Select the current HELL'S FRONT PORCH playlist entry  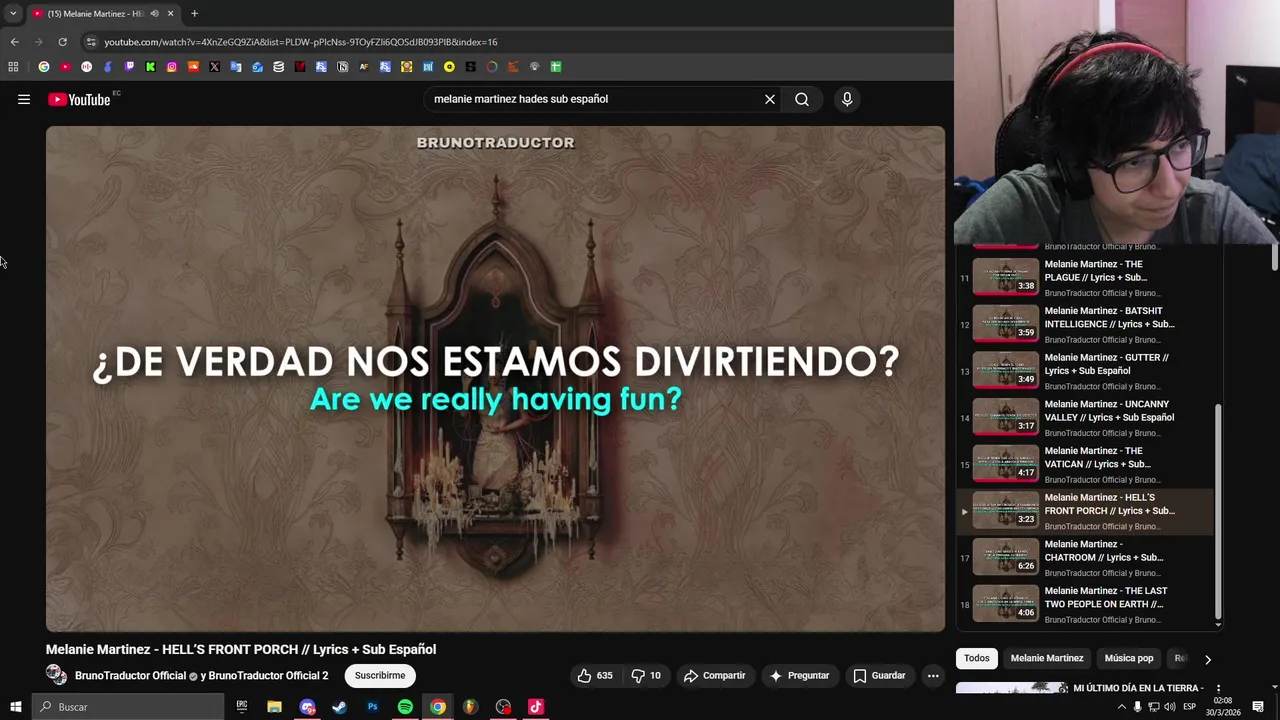pyautogui.click(x=1085, y=511)
